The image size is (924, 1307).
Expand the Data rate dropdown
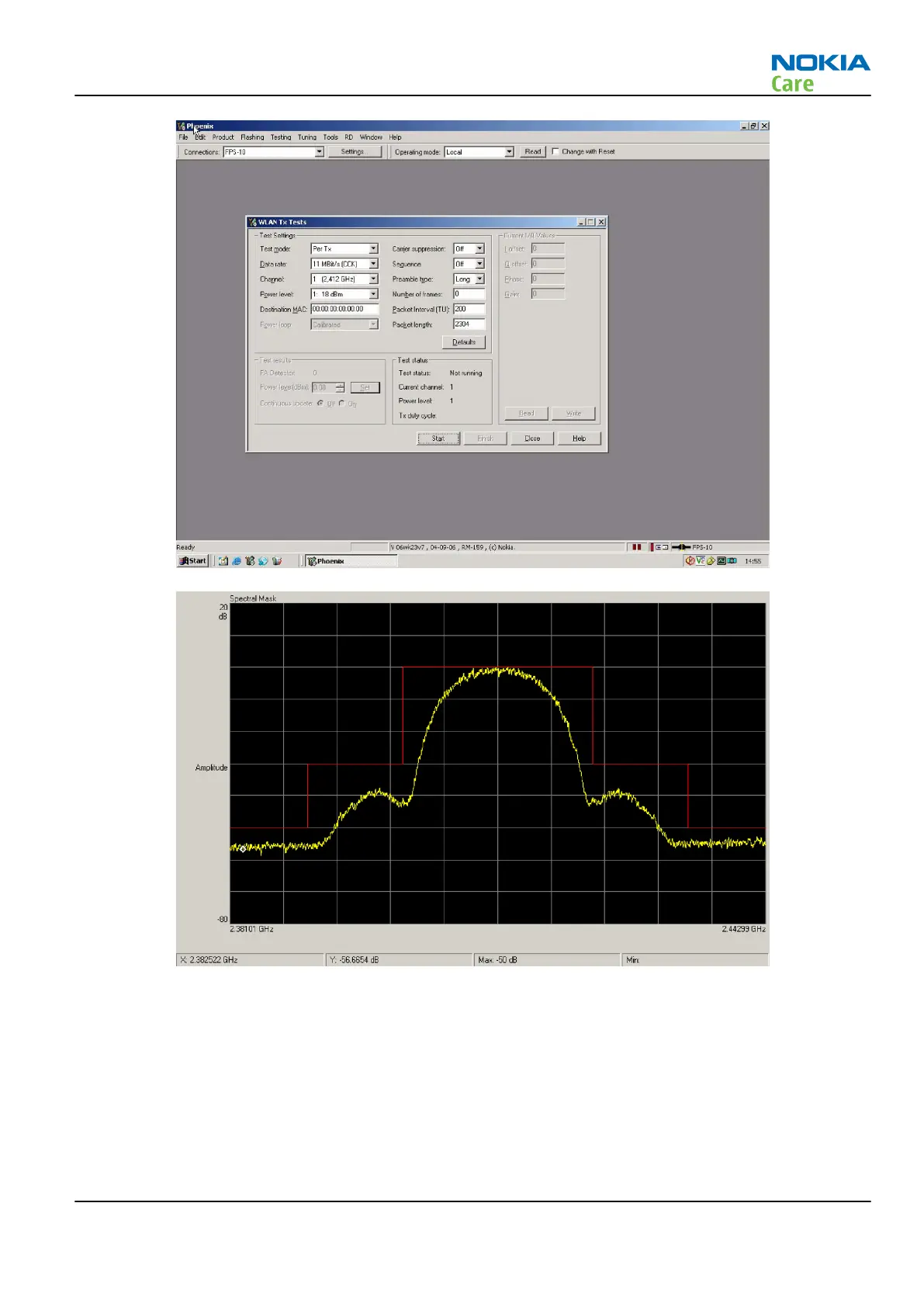373,264
